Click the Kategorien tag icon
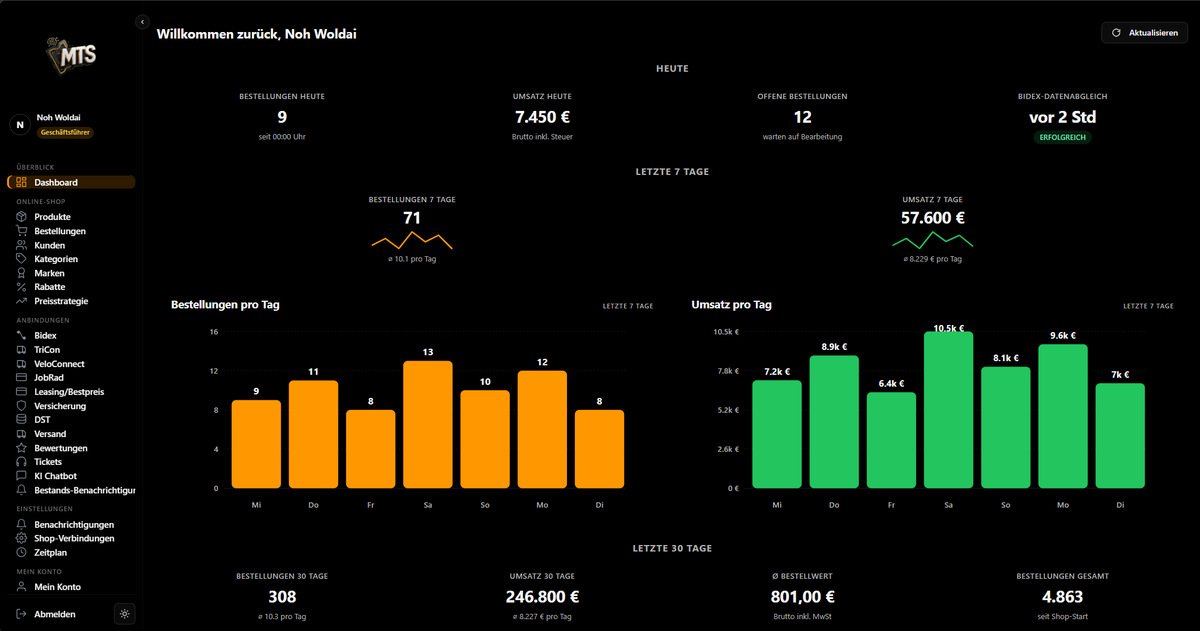 click(x=21, y=259)
